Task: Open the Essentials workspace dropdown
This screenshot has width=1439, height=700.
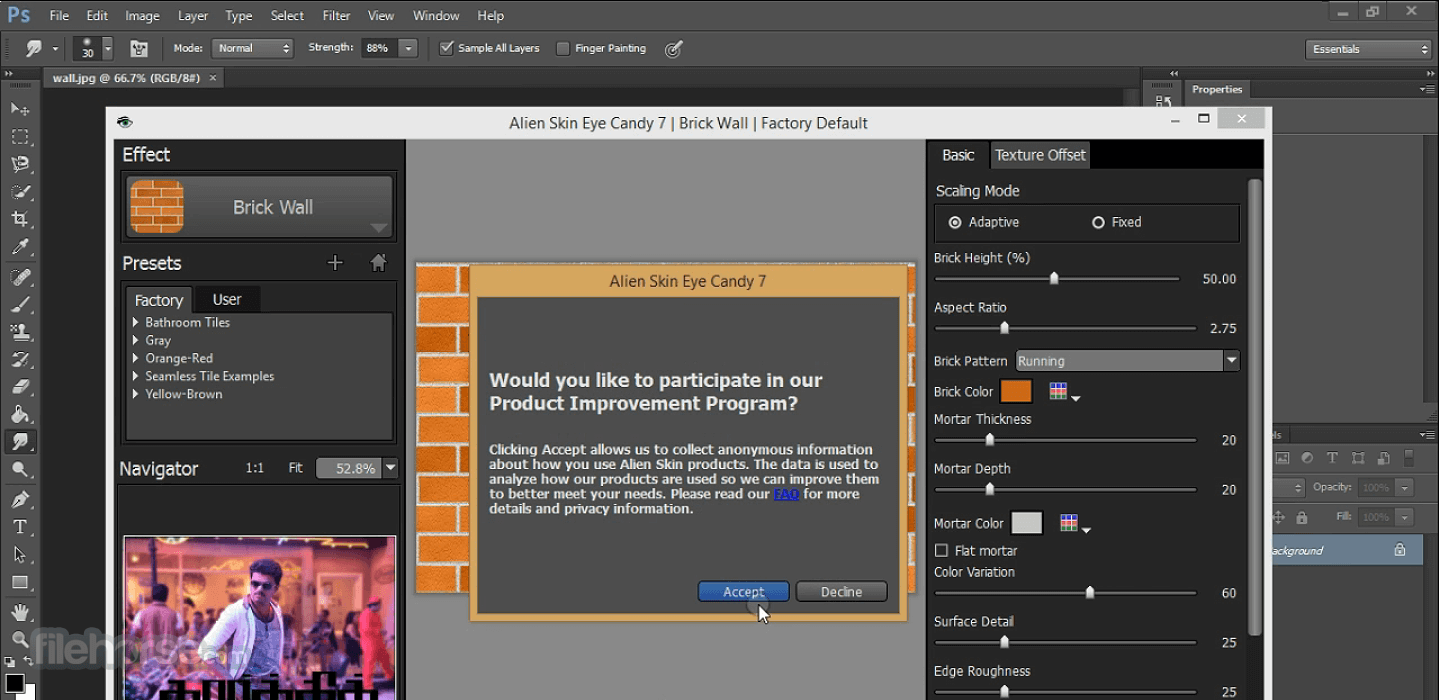Action: pyautogui.click(x=1369, y=49)
